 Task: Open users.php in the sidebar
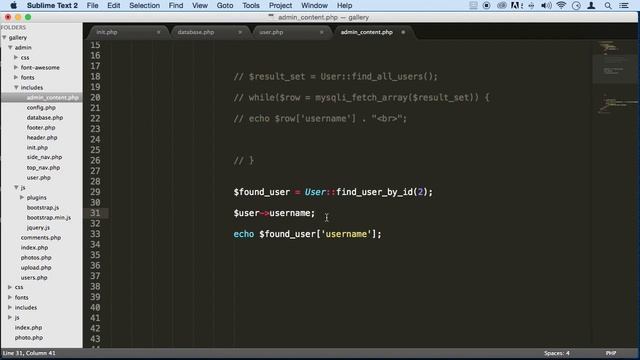(x=34, y=278)
